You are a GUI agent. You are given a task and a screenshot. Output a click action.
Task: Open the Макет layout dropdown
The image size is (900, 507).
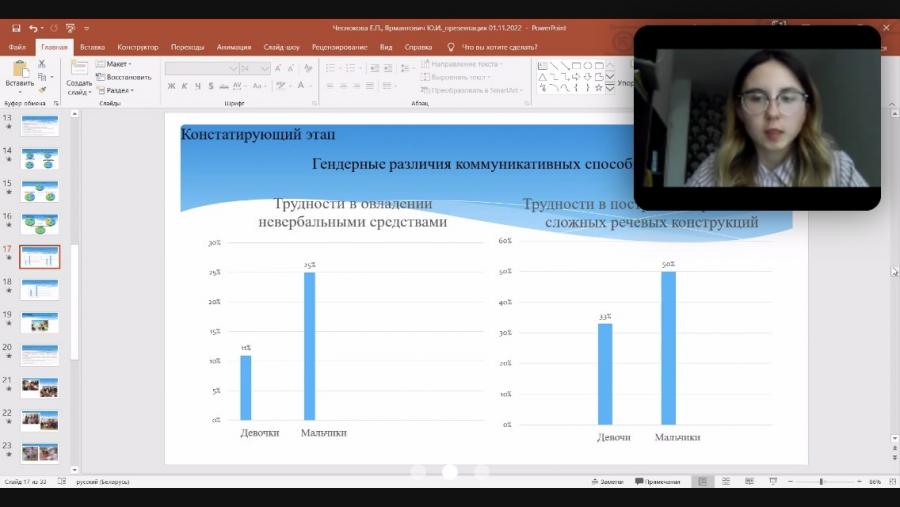114,64
